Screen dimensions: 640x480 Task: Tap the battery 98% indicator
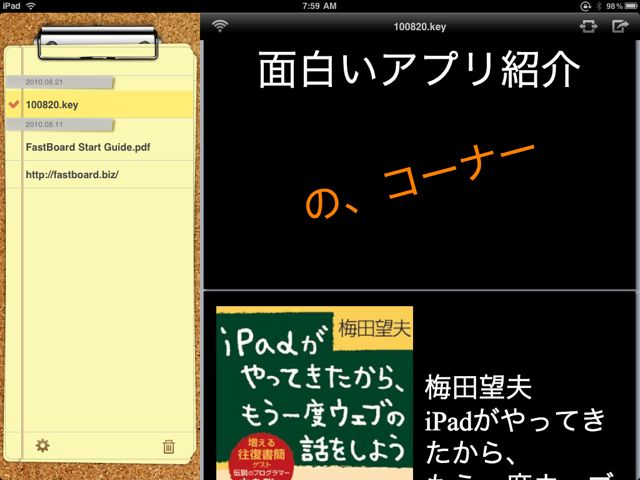621,6
